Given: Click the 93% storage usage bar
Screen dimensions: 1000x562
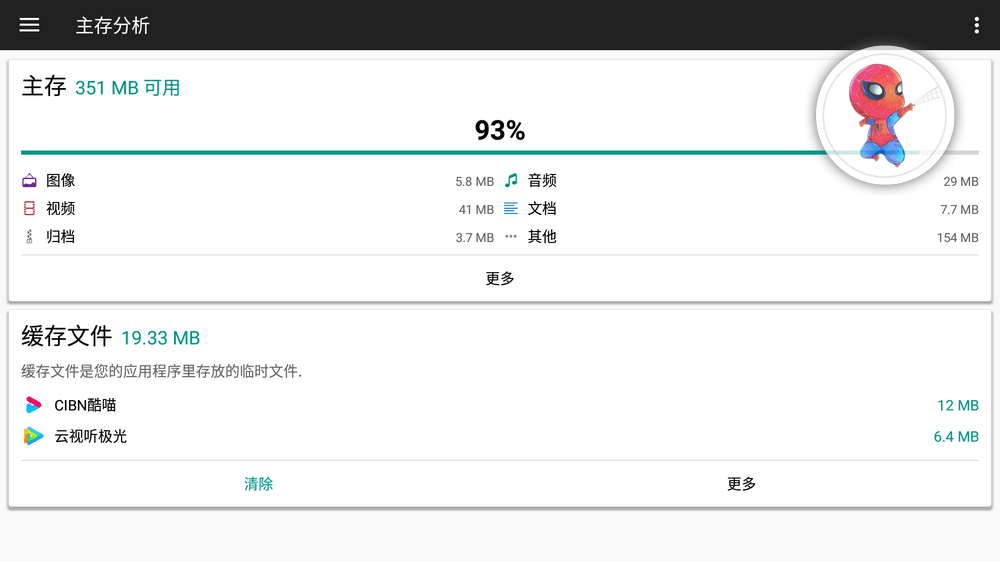Looking at the screenshot, I should [x=420, y=152].
